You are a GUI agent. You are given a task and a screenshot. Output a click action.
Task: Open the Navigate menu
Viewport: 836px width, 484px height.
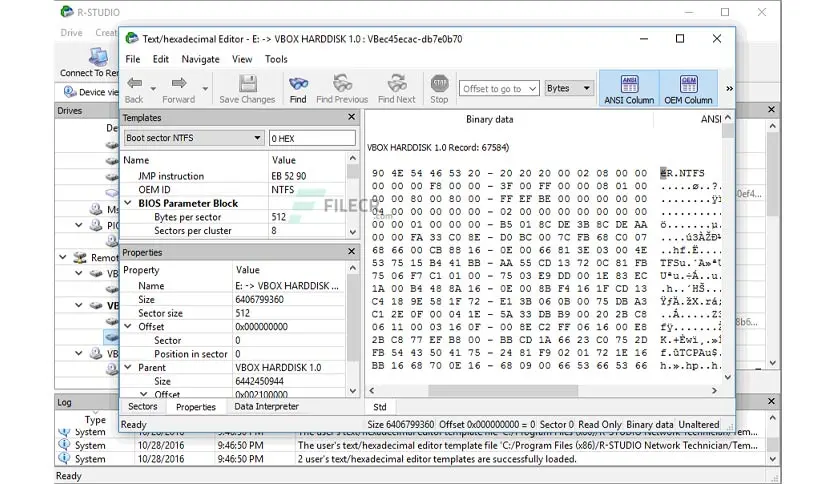pyautogui.click(x=200, y=59)
